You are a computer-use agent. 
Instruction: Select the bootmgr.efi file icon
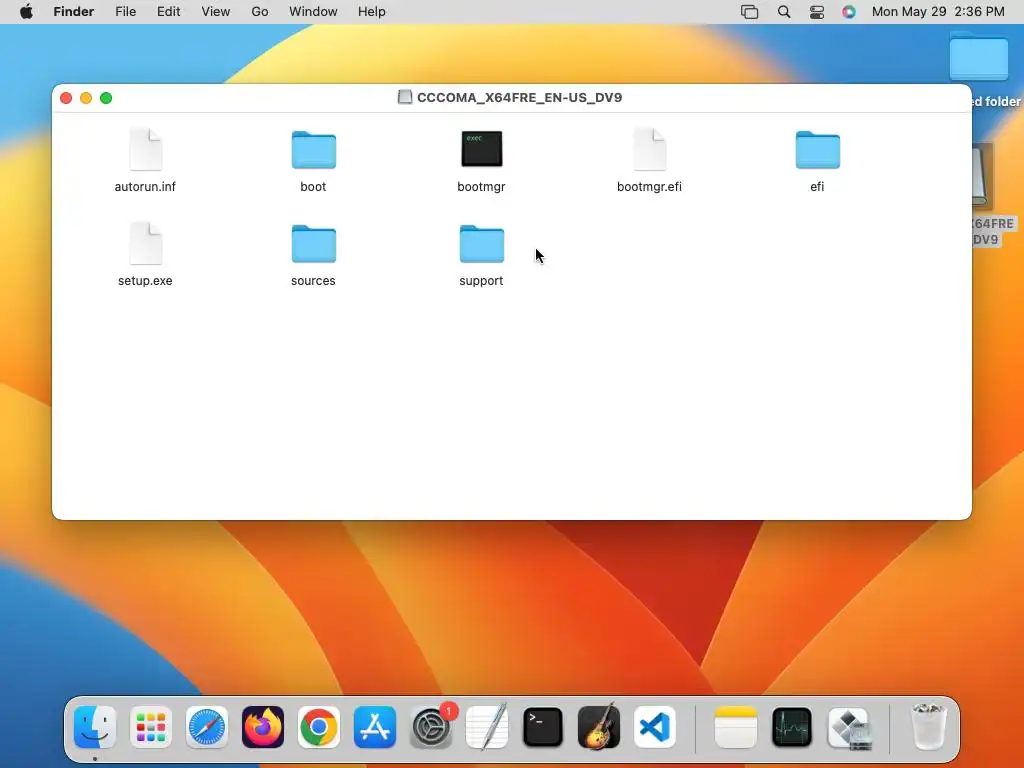click(650, 150)
